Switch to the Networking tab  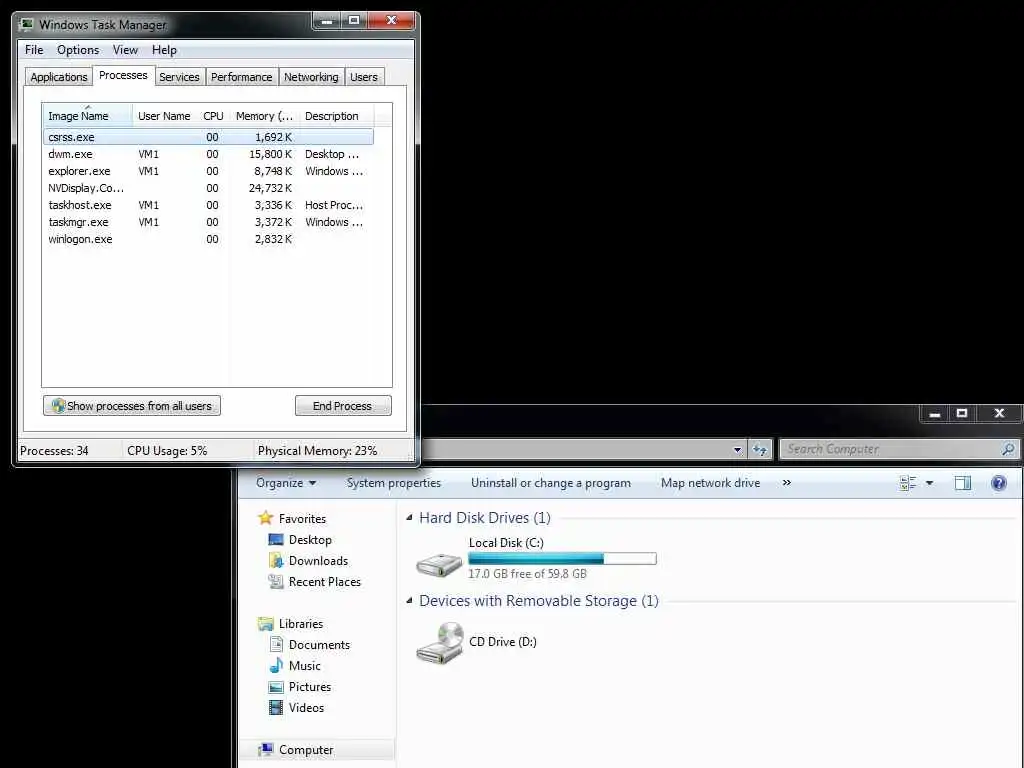click(312, 77)
